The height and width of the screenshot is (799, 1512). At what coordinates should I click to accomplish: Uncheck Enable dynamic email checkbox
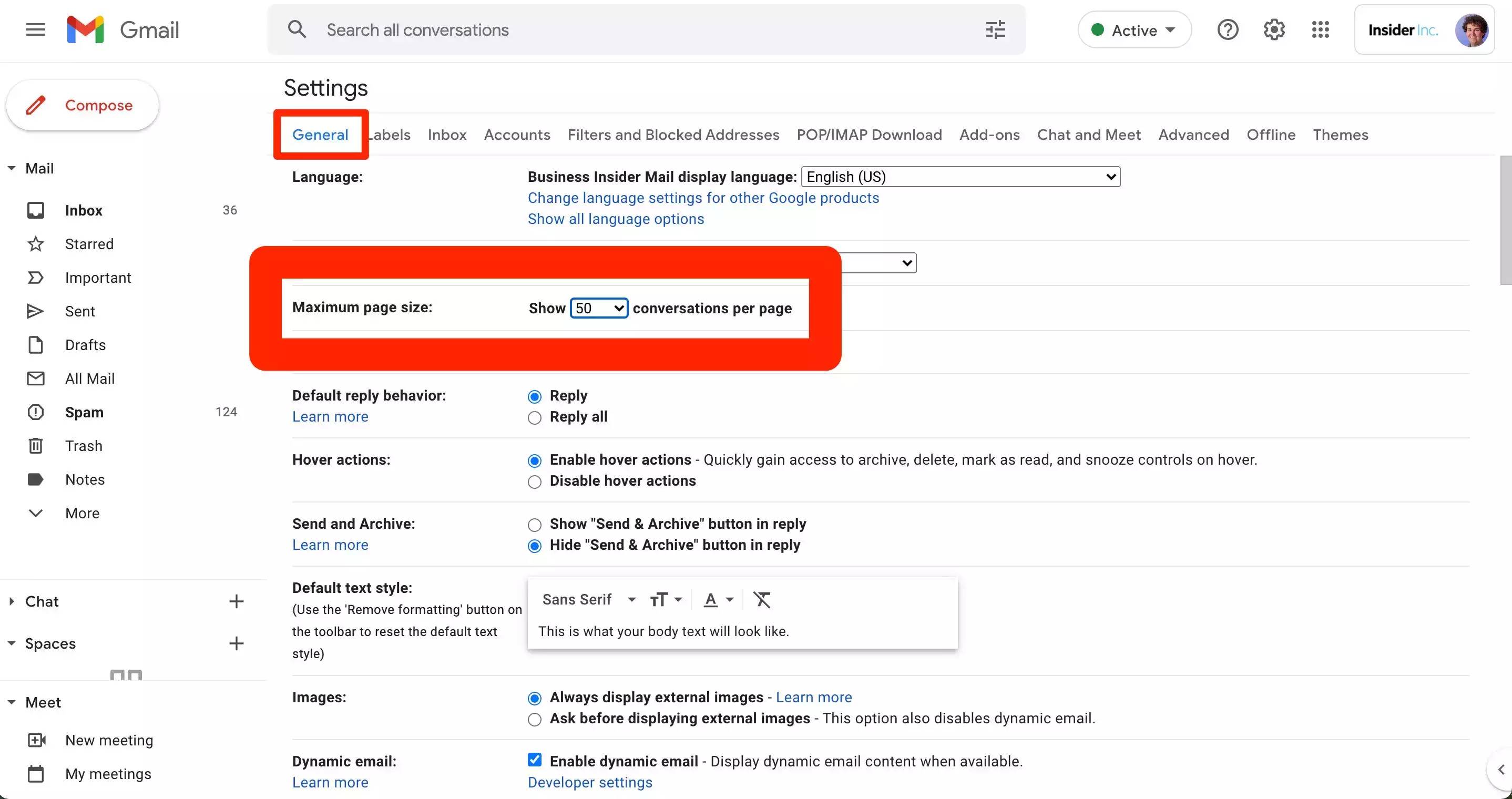[534, 760]
